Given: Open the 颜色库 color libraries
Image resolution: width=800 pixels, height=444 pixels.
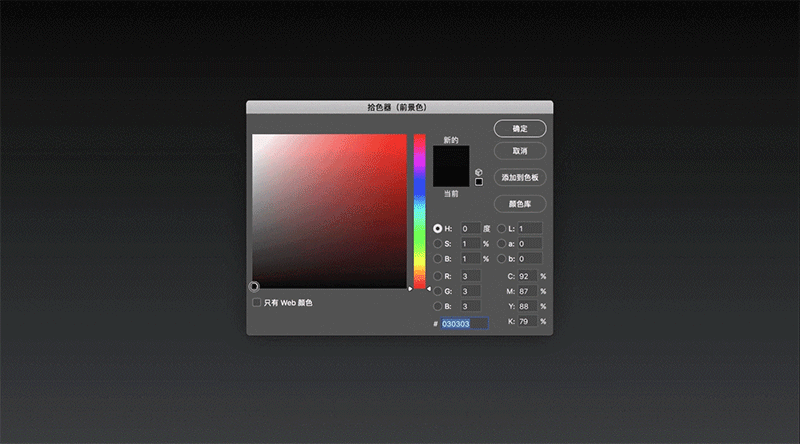Looking at the screenshot, I should [x=520, y=204].
